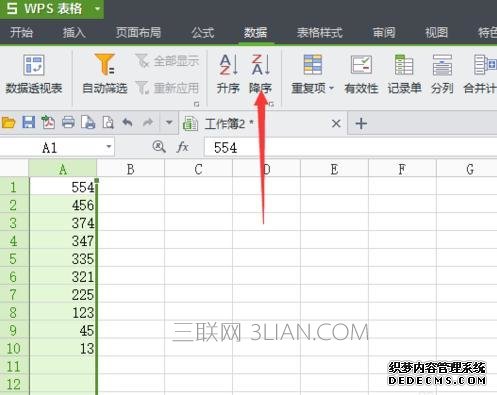
Task: Enable AutoFilter (自动筛选)
Action: 105,74
